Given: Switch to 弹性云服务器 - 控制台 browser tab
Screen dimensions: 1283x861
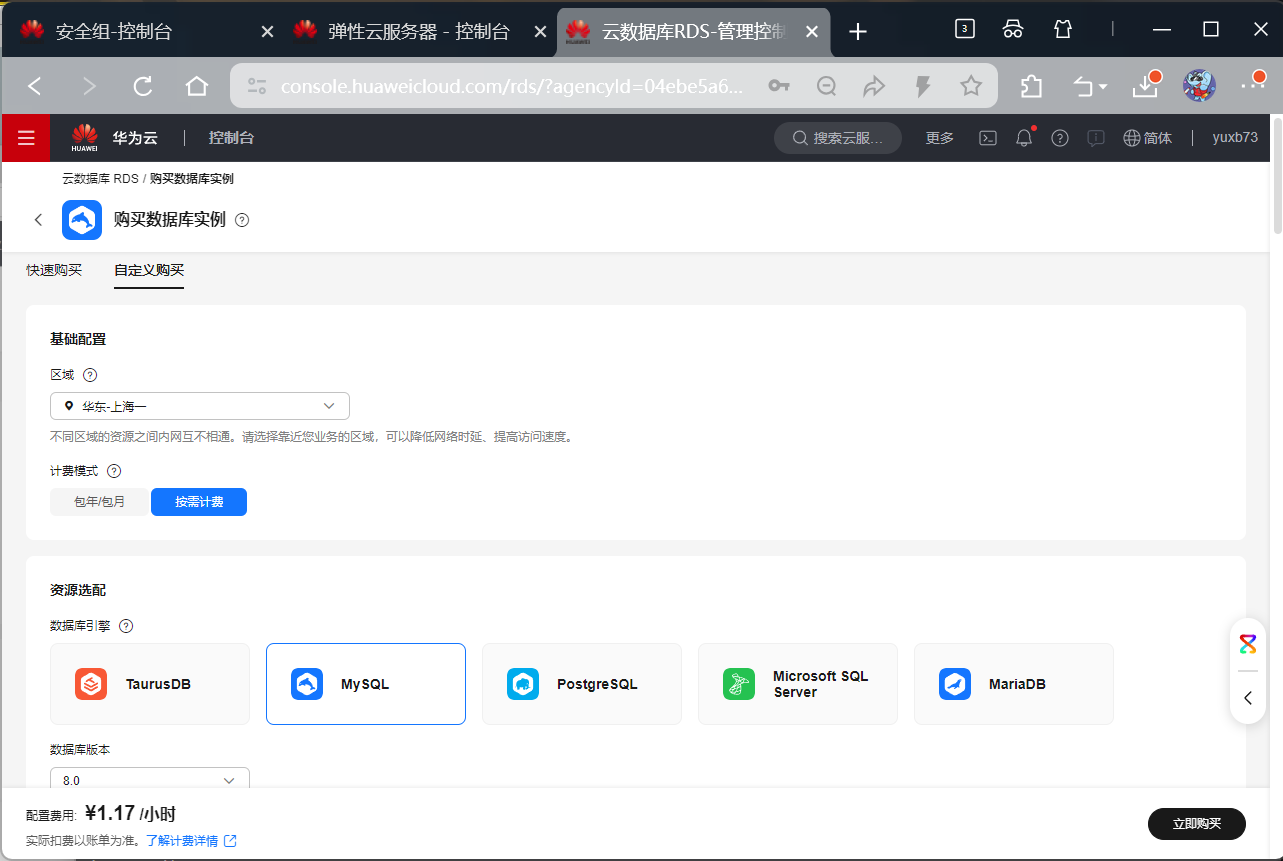Looking at the screenshot, I should 419,32.
